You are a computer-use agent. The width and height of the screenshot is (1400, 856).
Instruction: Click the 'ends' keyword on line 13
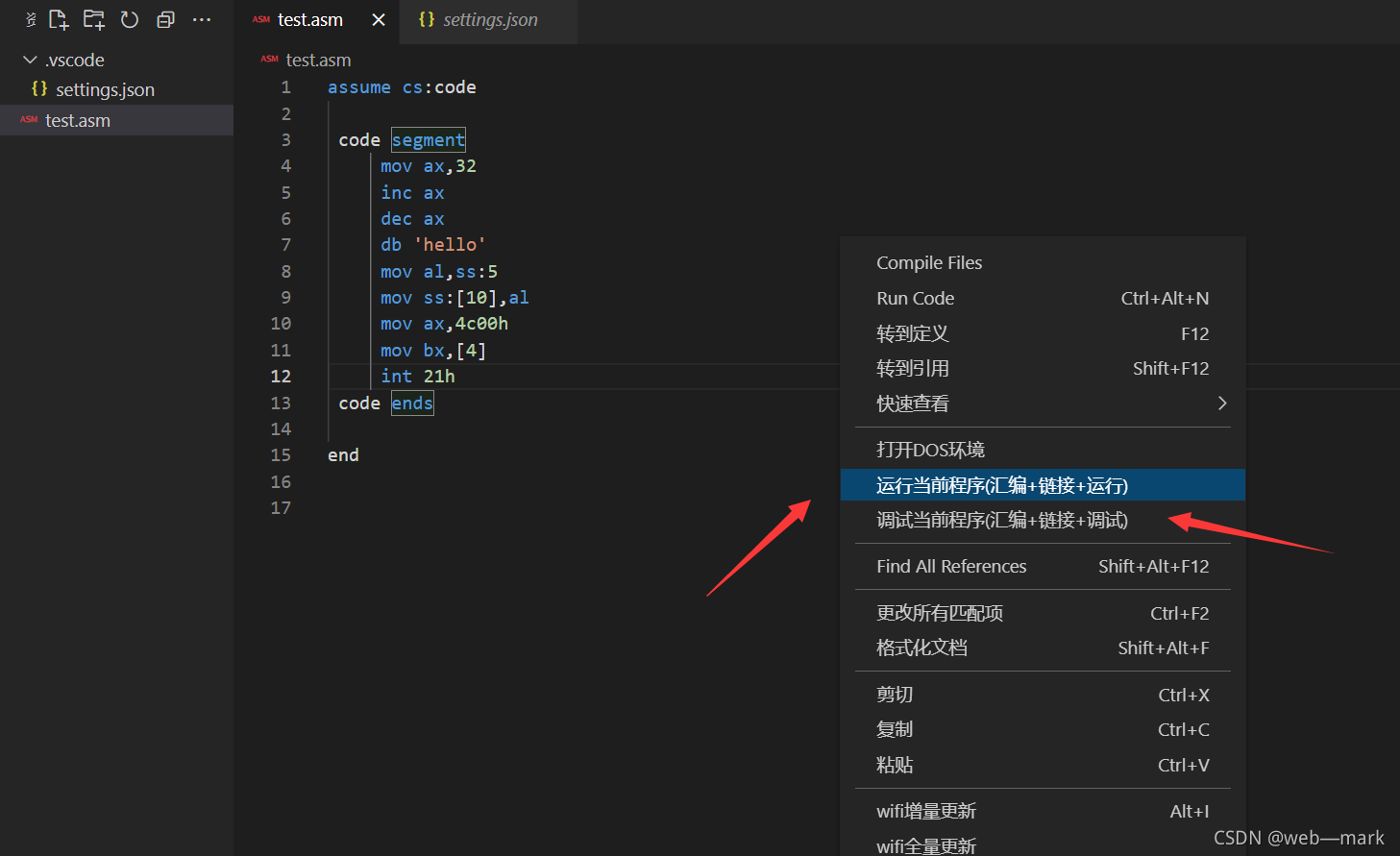coord(412,404)
